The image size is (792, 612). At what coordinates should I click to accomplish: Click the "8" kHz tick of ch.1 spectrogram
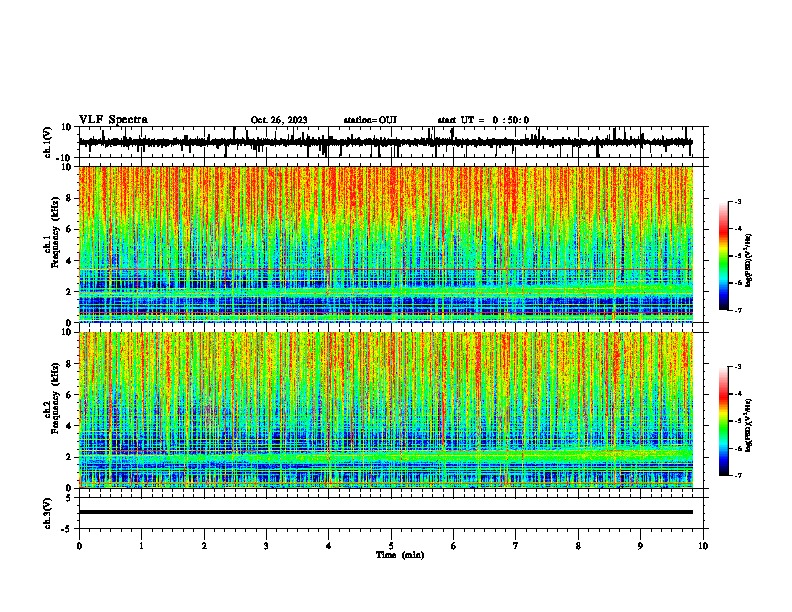click(x=70, y=198)
